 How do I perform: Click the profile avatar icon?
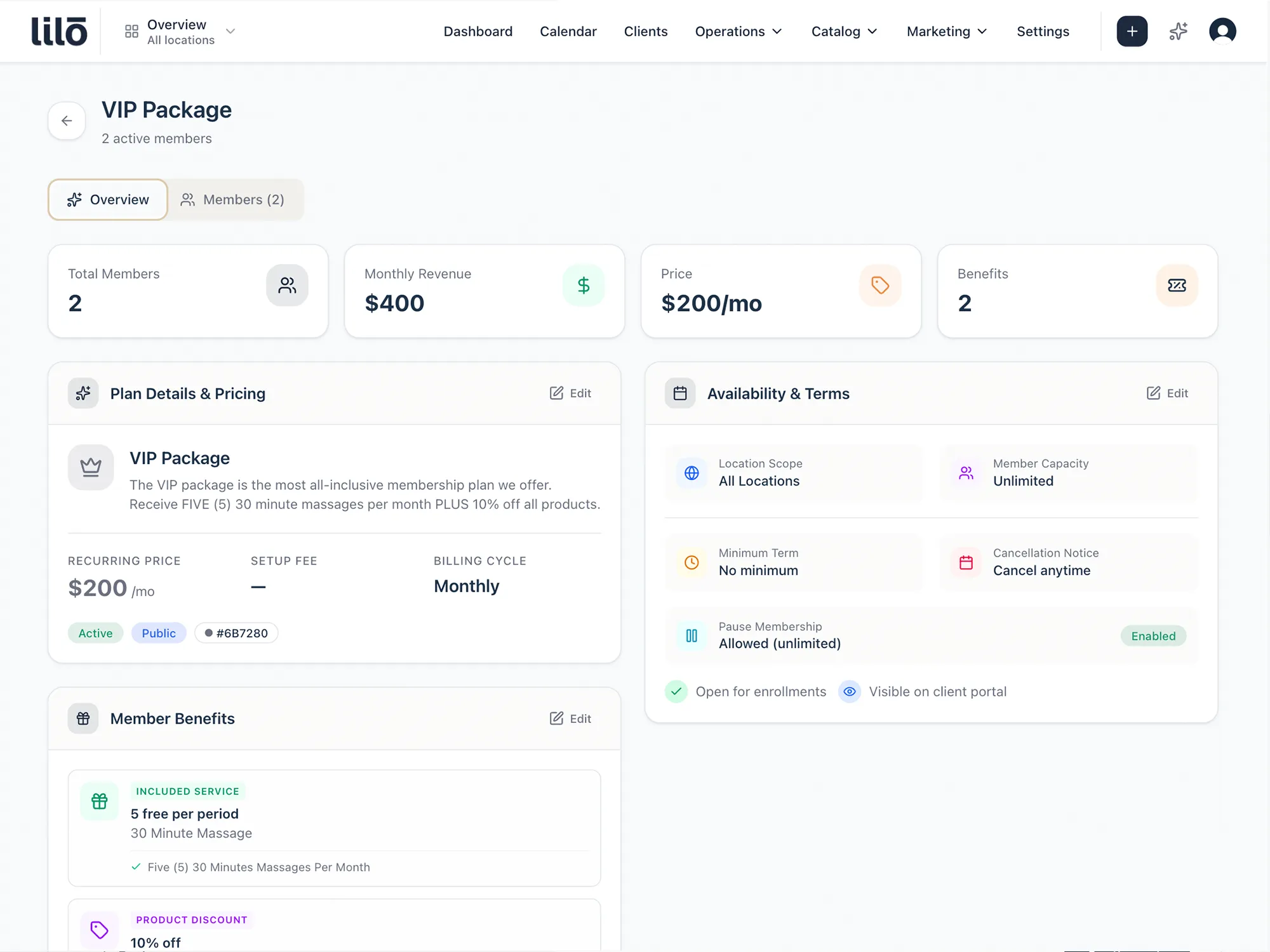pos(1223,30)
